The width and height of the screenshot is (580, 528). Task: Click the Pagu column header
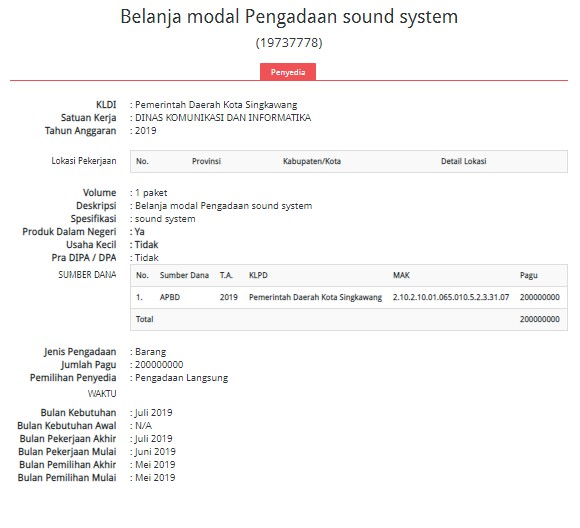(529, 275)
